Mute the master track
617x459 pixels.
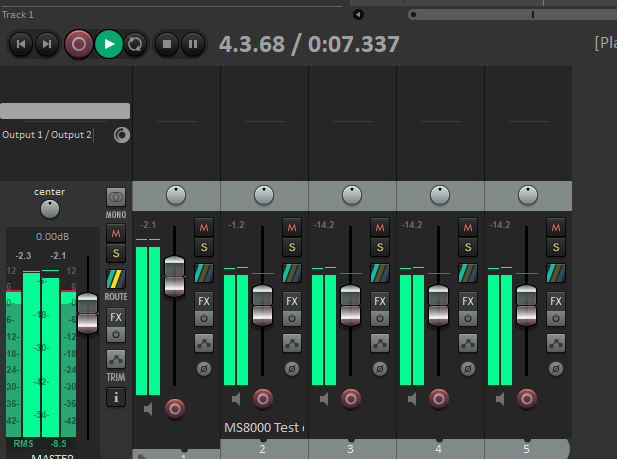coord(116,233)
